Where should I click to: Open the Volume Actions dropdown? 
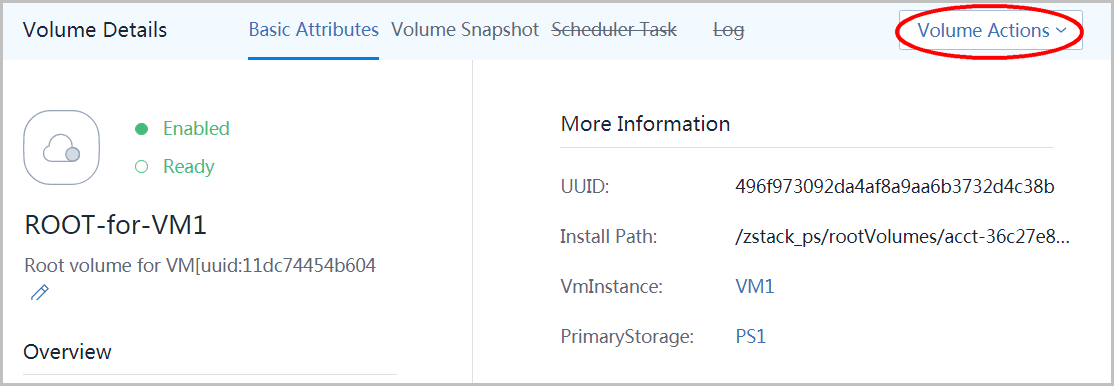coord(990,31)
